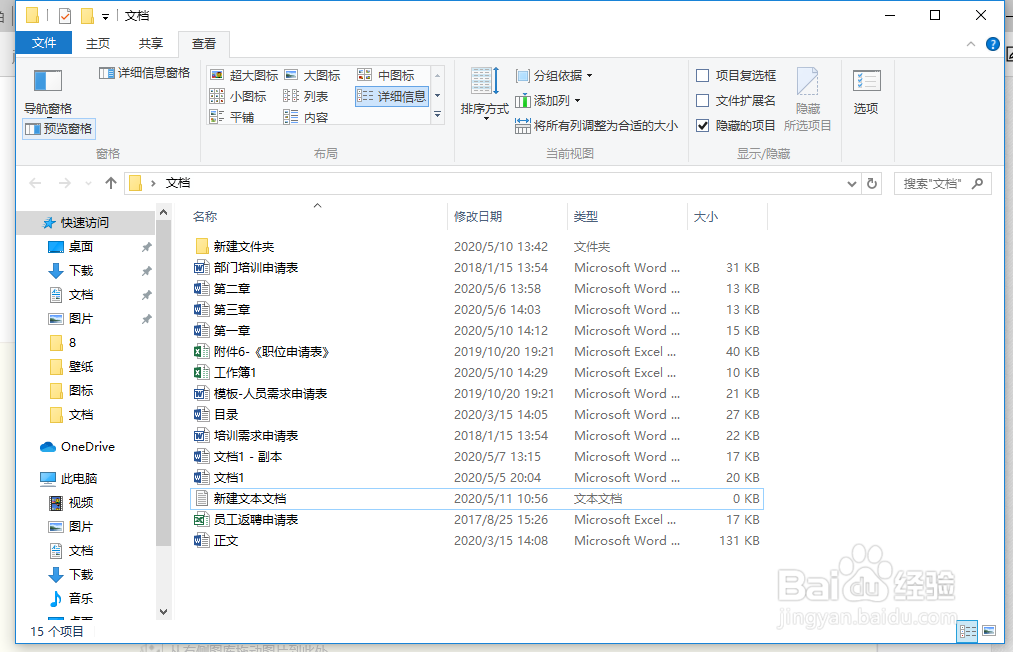Image resolution: width=1013 pixels, height=652 pixels.
Task: Enable File name extensions (文件扩展名)
Action: pos(736,101)
